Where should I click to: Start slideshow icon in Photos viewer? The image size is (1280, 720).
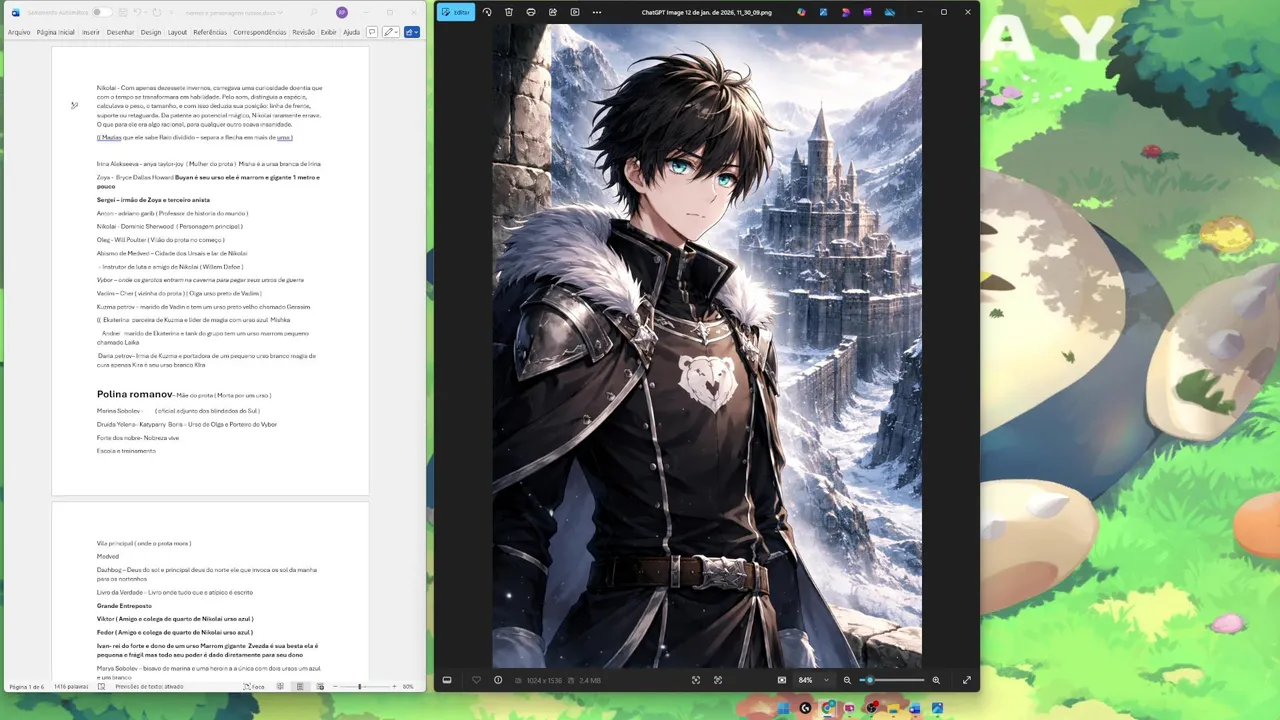(x=575, y=12)
